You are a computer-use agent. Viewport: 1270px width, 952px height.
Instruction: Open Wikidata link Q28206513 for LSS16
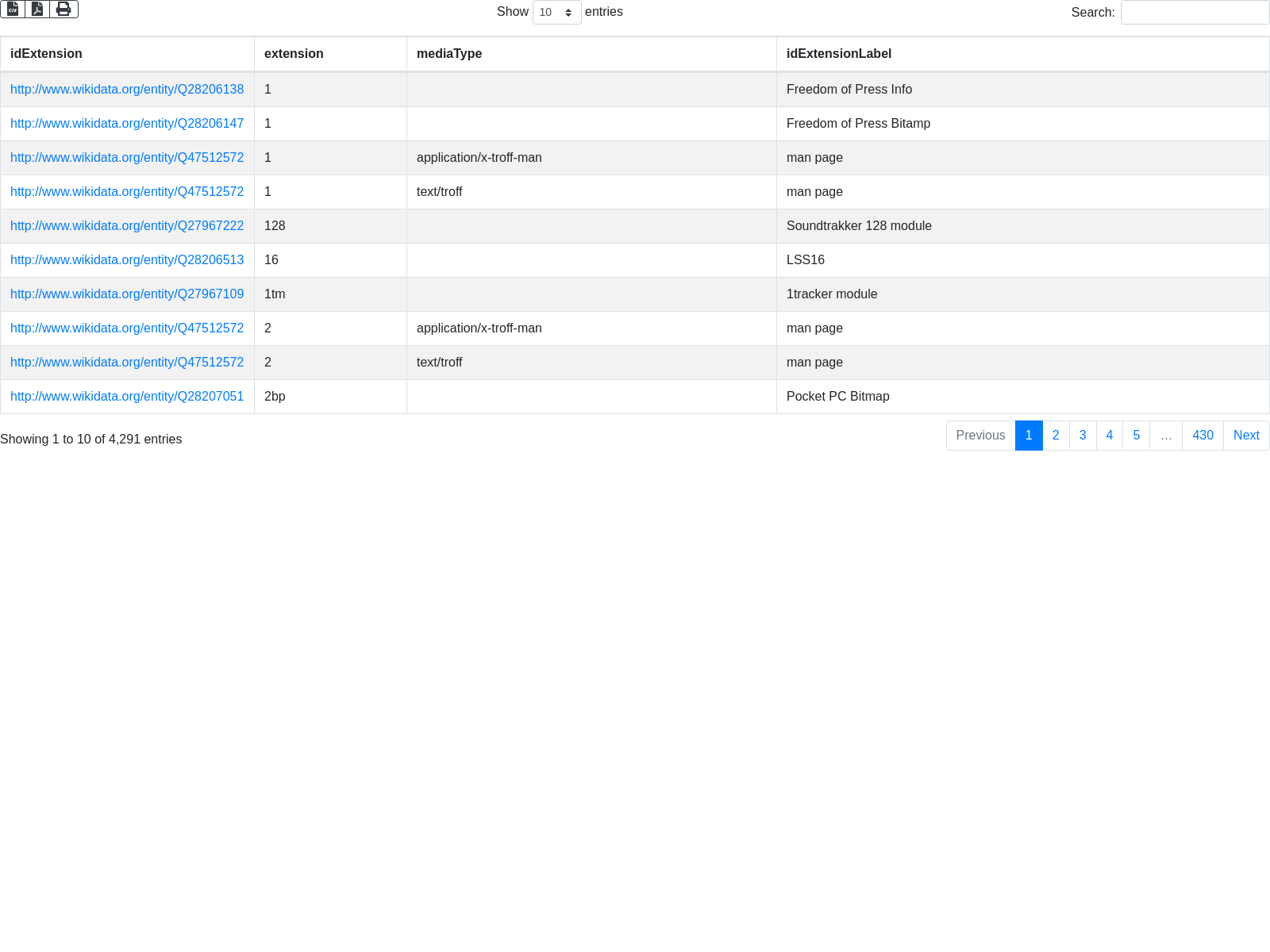click(127, 260)
